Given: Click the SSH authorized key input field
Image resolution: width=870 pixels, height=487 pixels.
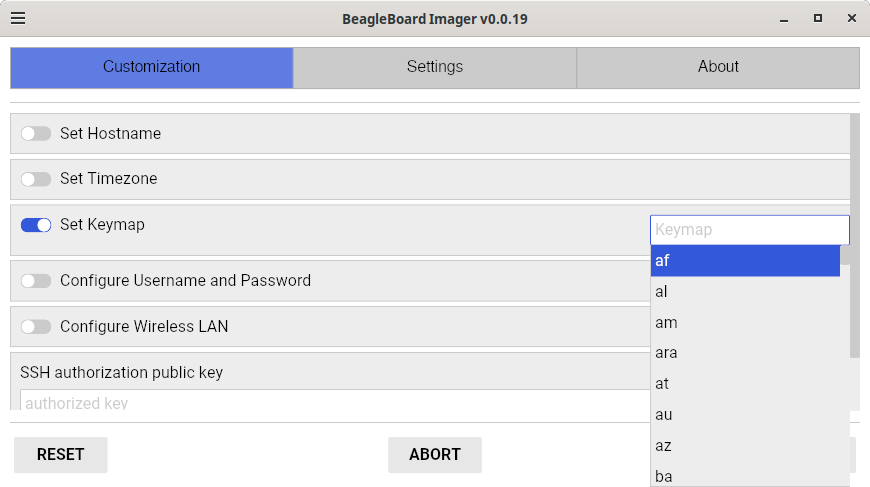Looking at the screenshot, I should click(330, 402).
